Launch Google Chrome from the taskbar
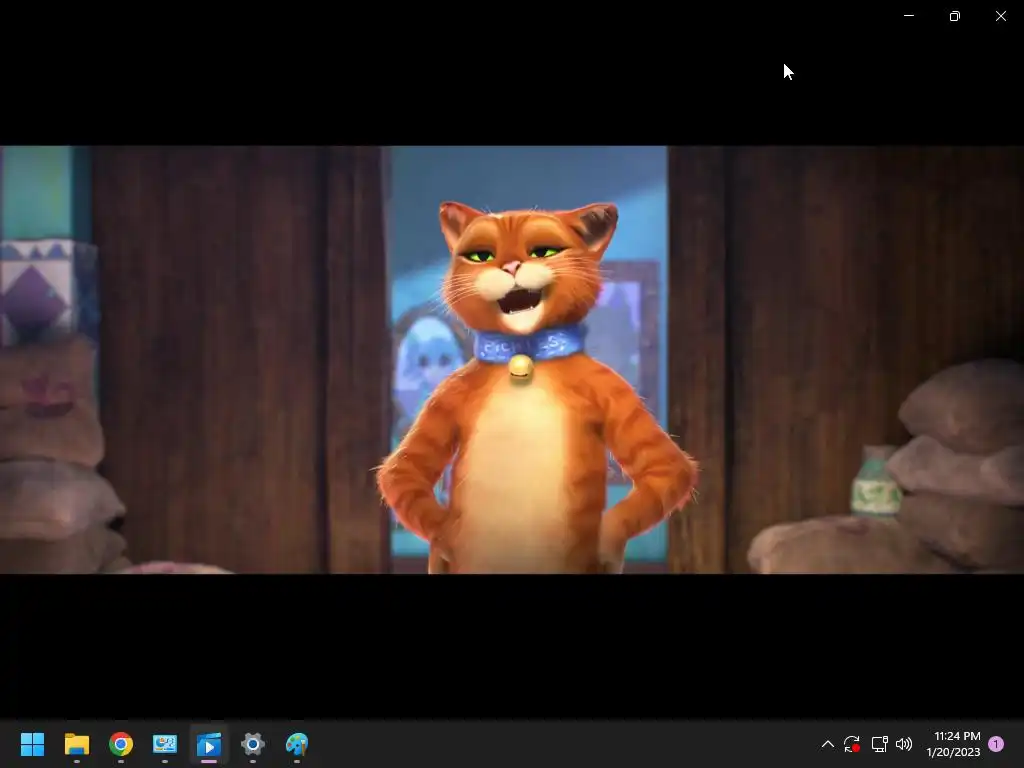 tap(121, 744)
